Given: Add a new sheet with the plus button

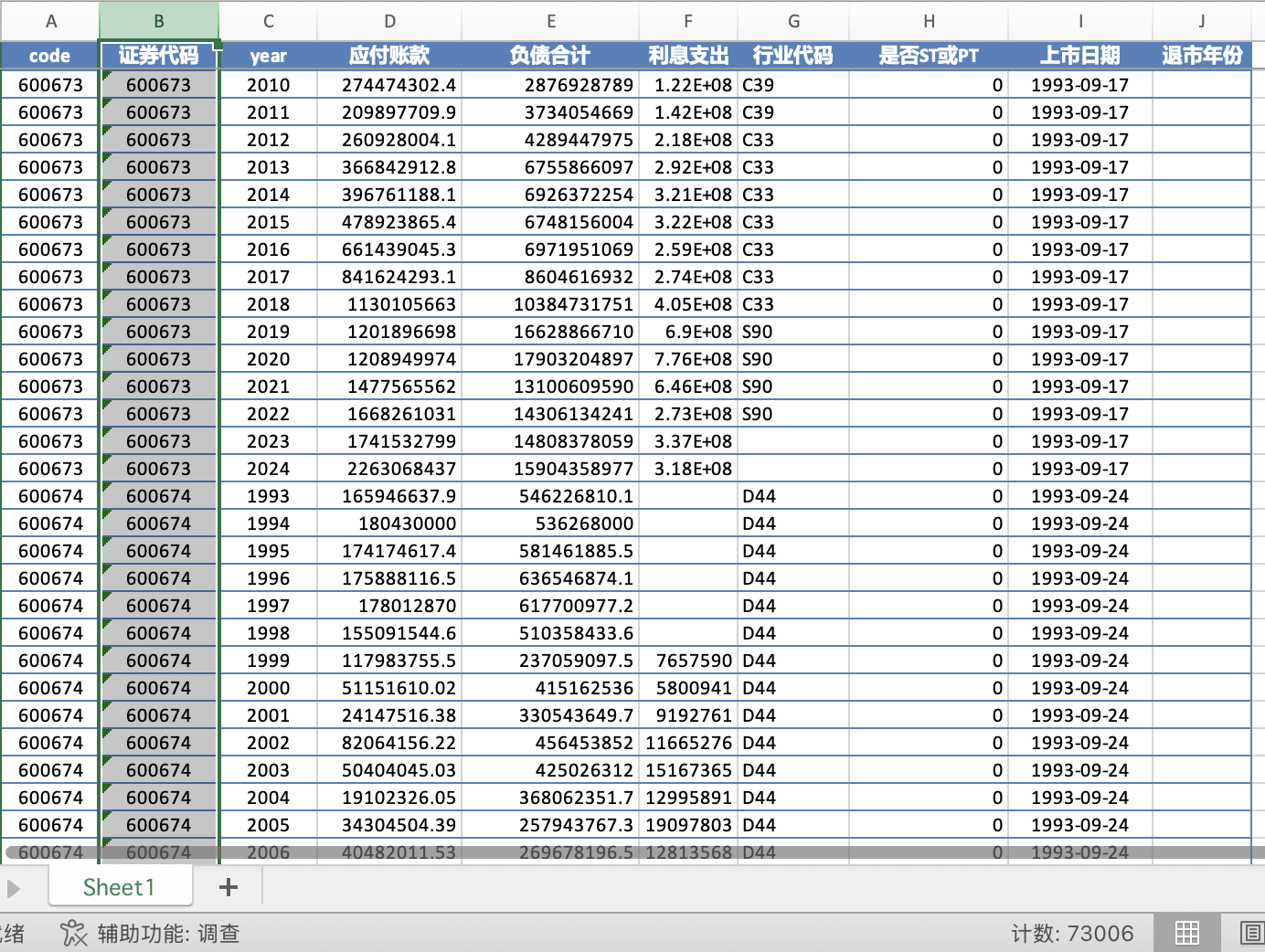Looking at the screenshot, I should coord(229,887).
